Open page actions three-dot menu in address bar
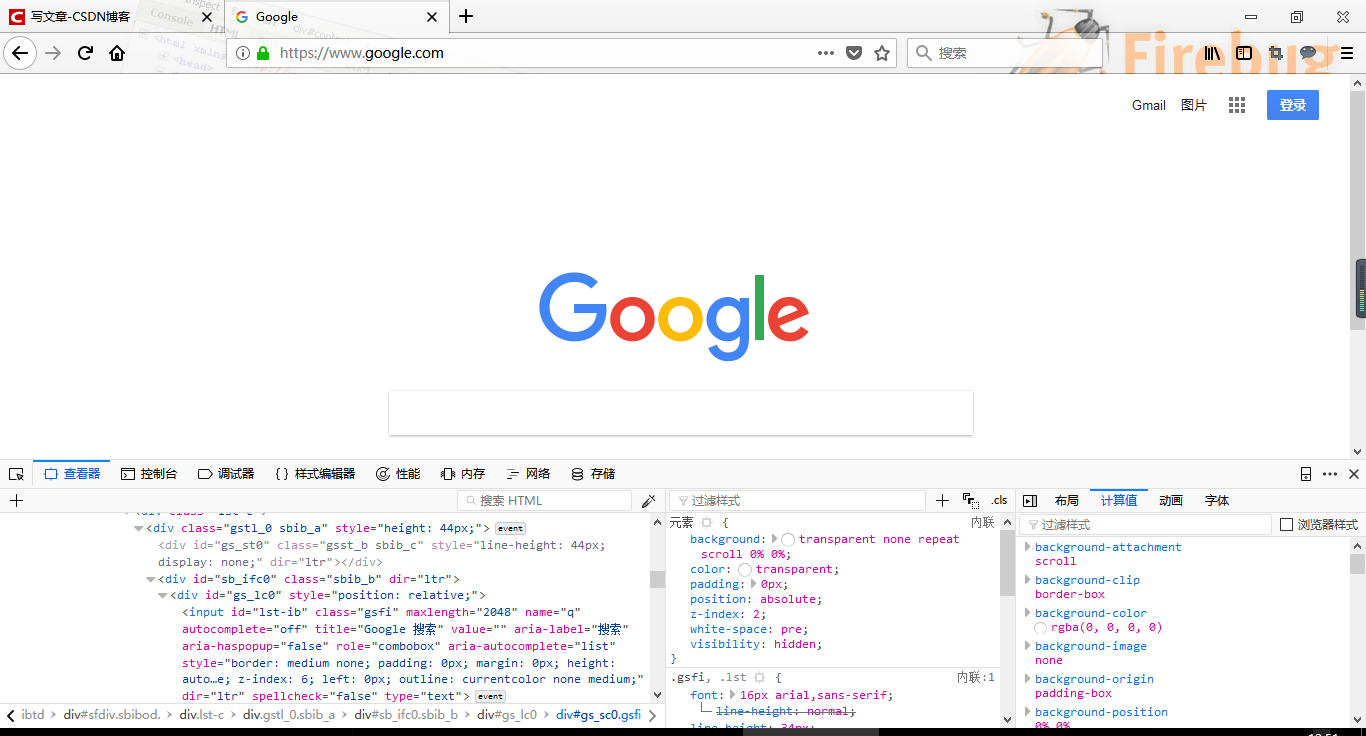The image size is (1366, 736). tap(826, 53)
